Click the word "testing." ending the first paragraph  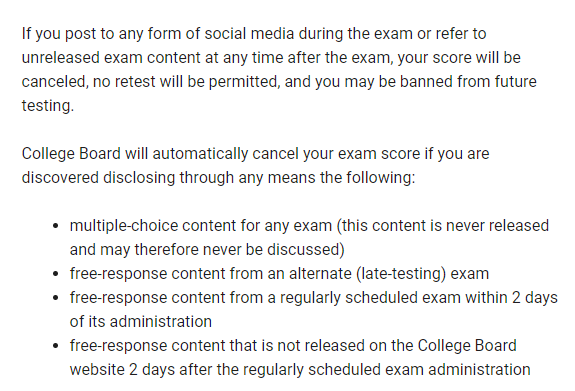48,106
